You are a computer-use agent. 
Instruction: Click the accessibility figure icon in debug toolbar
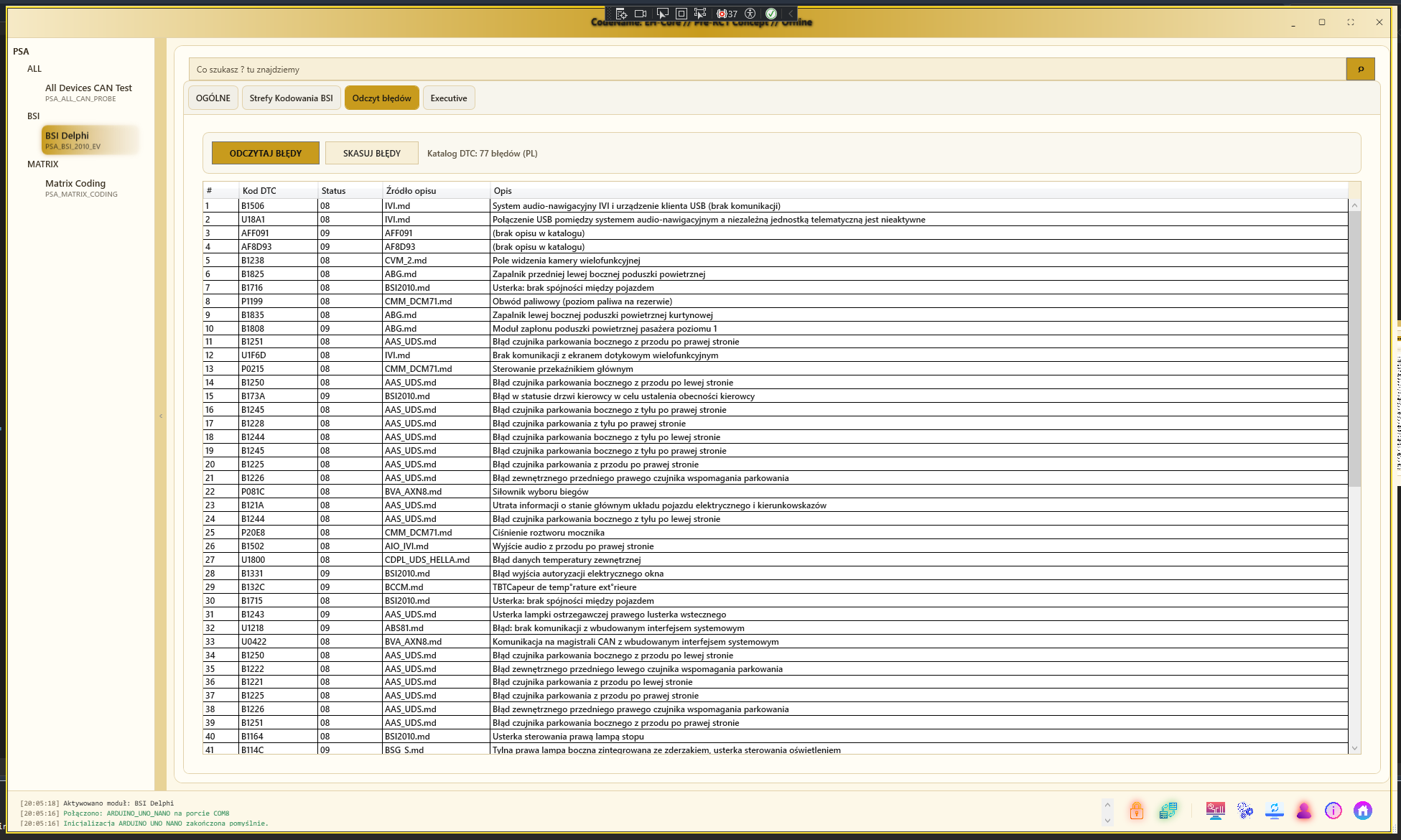750,13
